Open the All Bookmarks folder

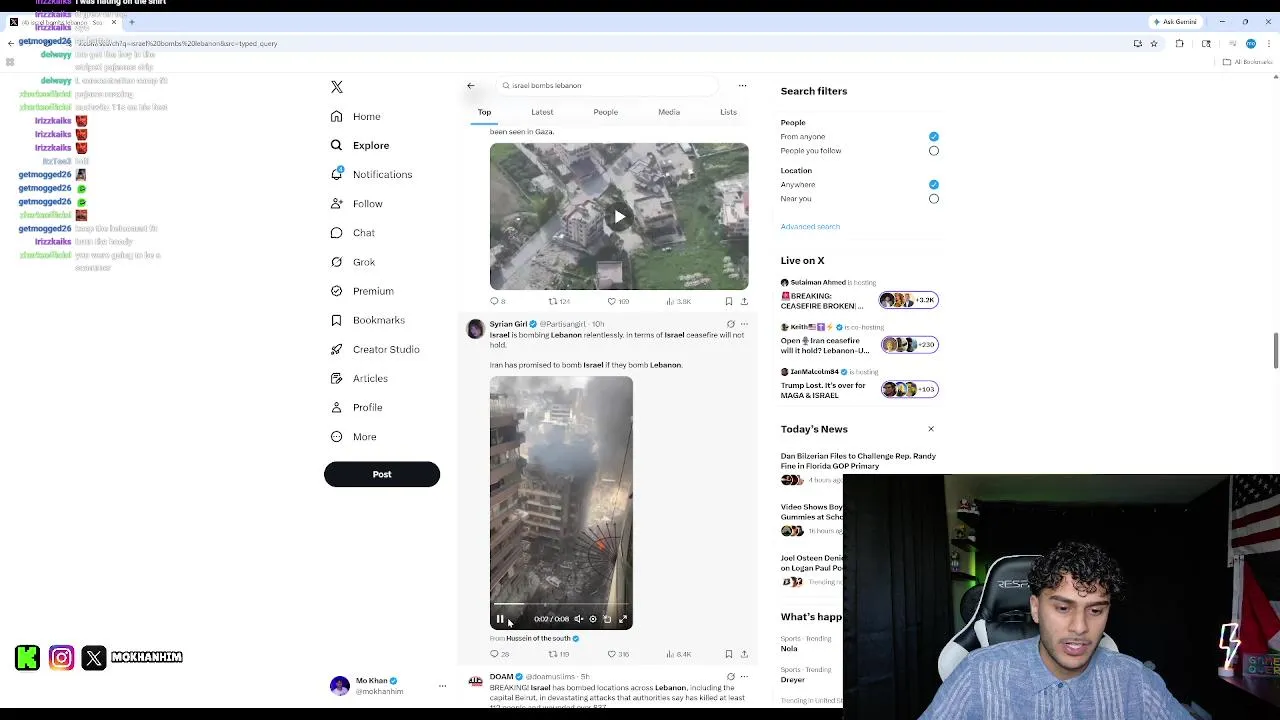click(1248, 62)
